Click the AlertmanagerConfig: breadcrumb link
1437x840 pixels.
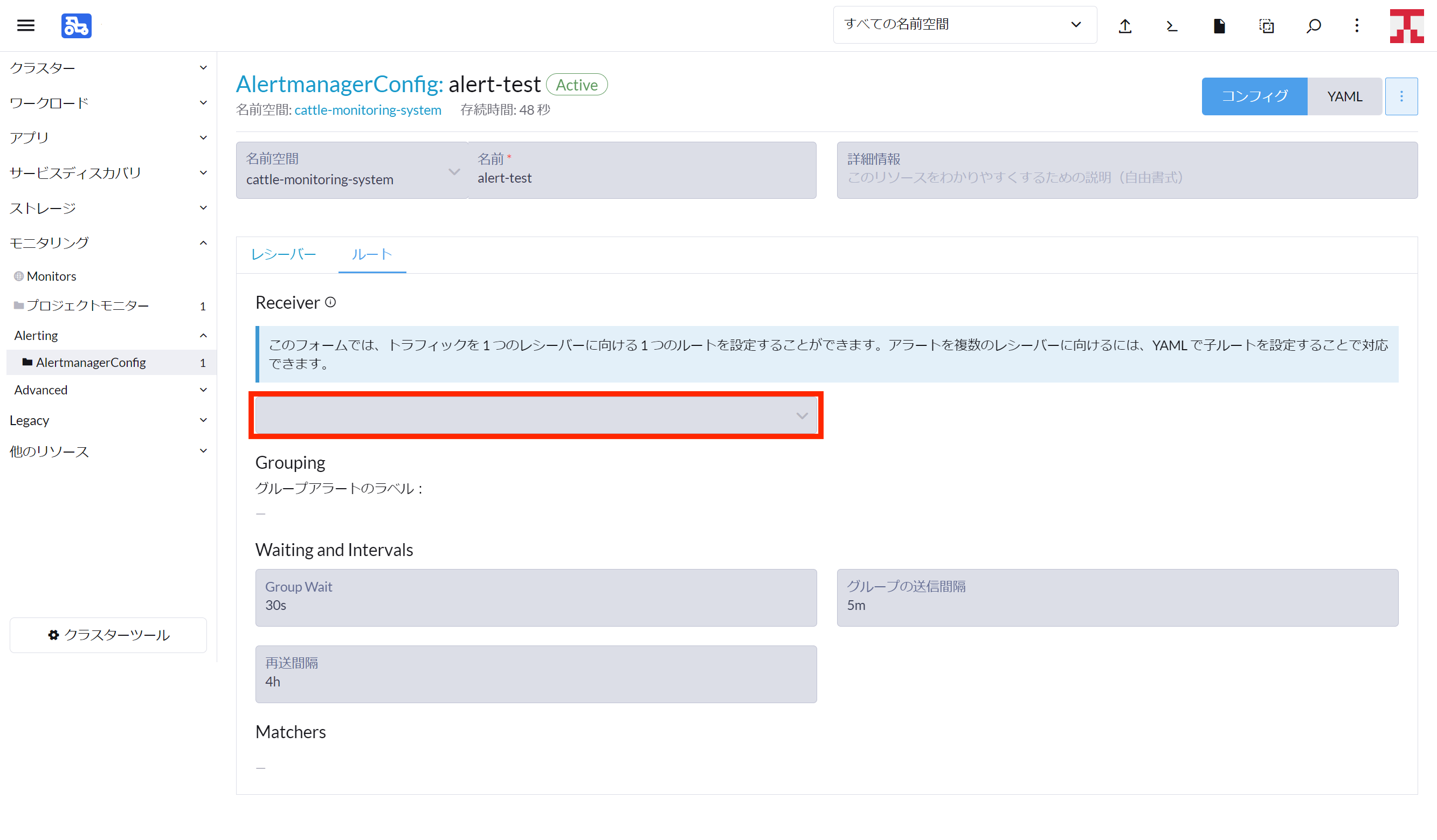(340, 85)
